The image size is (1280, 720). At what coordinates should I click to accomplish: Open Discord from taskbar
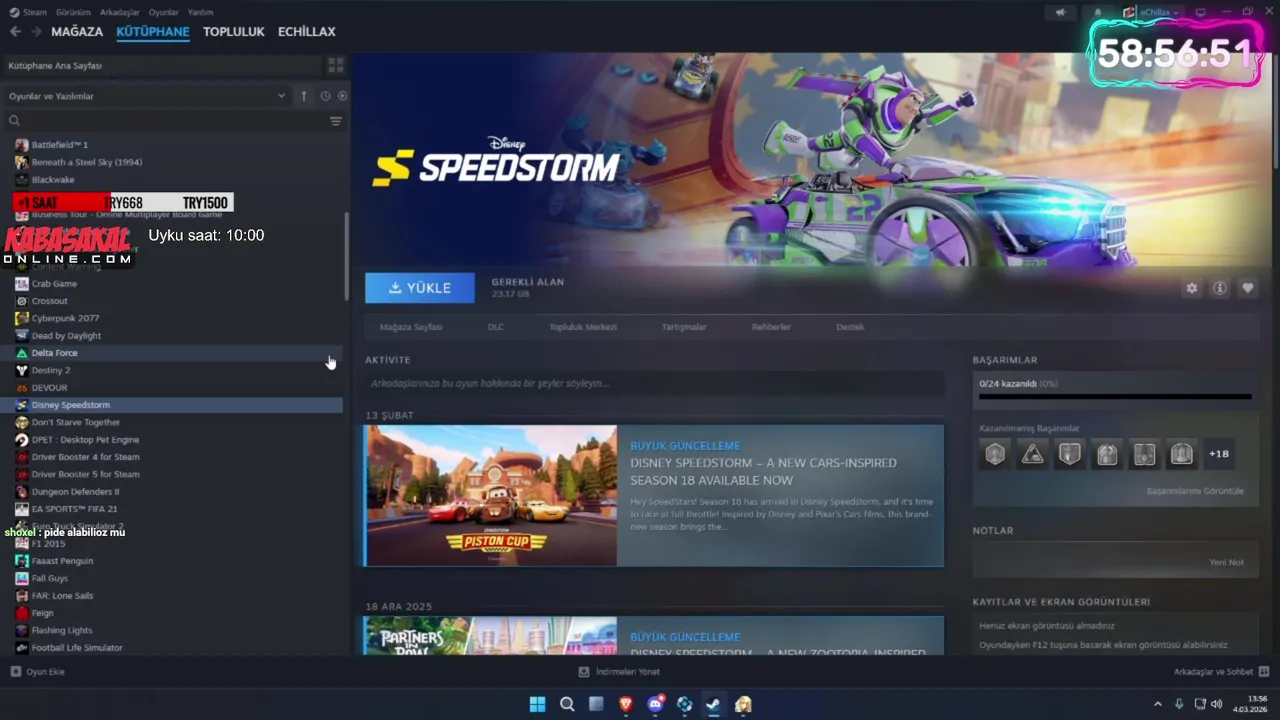click(x=655, y=704)
